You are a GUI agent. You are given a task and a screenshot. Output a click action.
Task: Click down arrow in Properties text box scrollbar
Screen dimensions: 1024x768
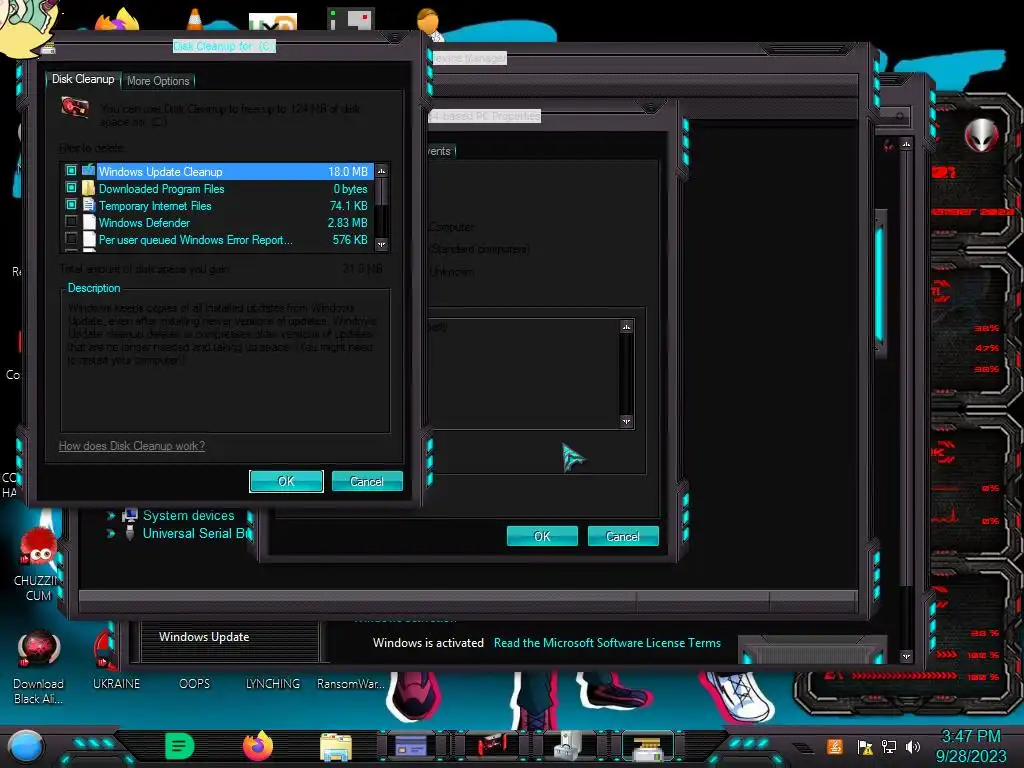(x=626, y=421)
